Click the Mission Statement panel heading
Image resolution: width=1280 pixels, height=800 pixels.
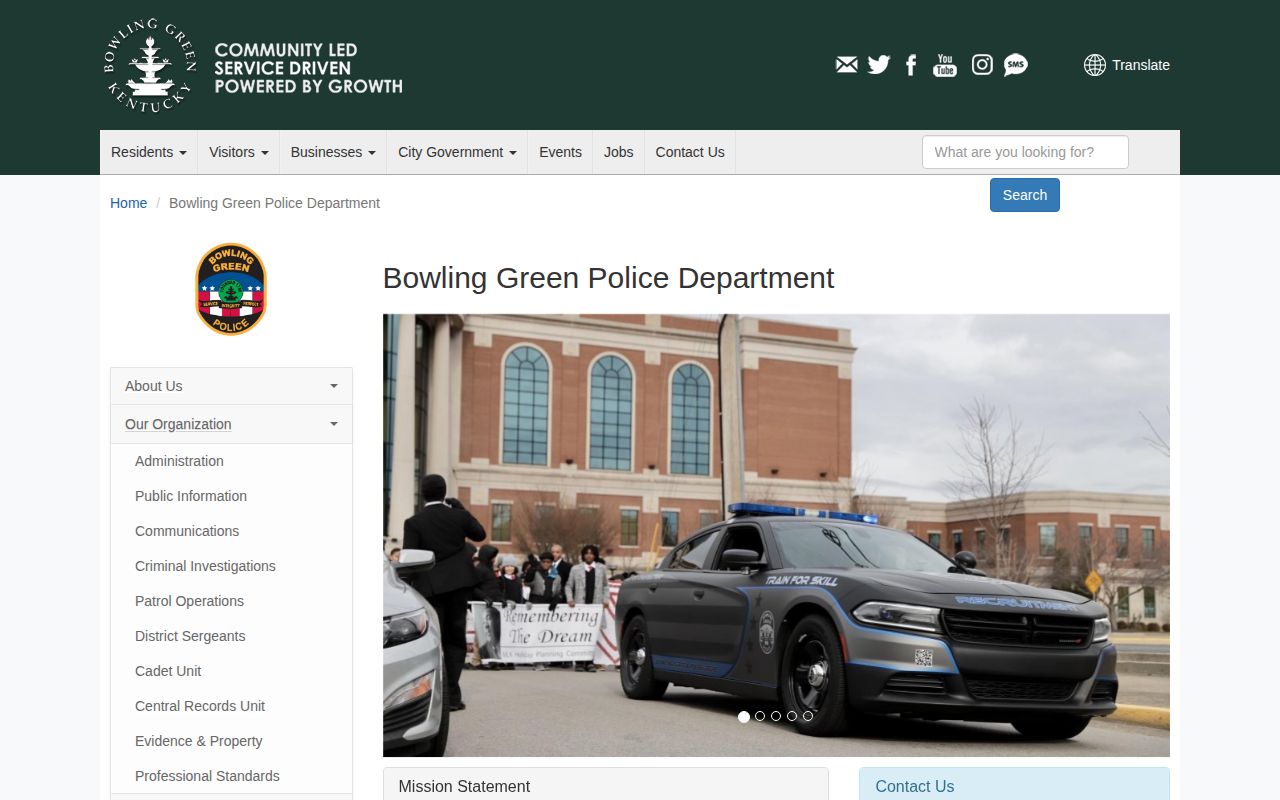click(606, 786)
